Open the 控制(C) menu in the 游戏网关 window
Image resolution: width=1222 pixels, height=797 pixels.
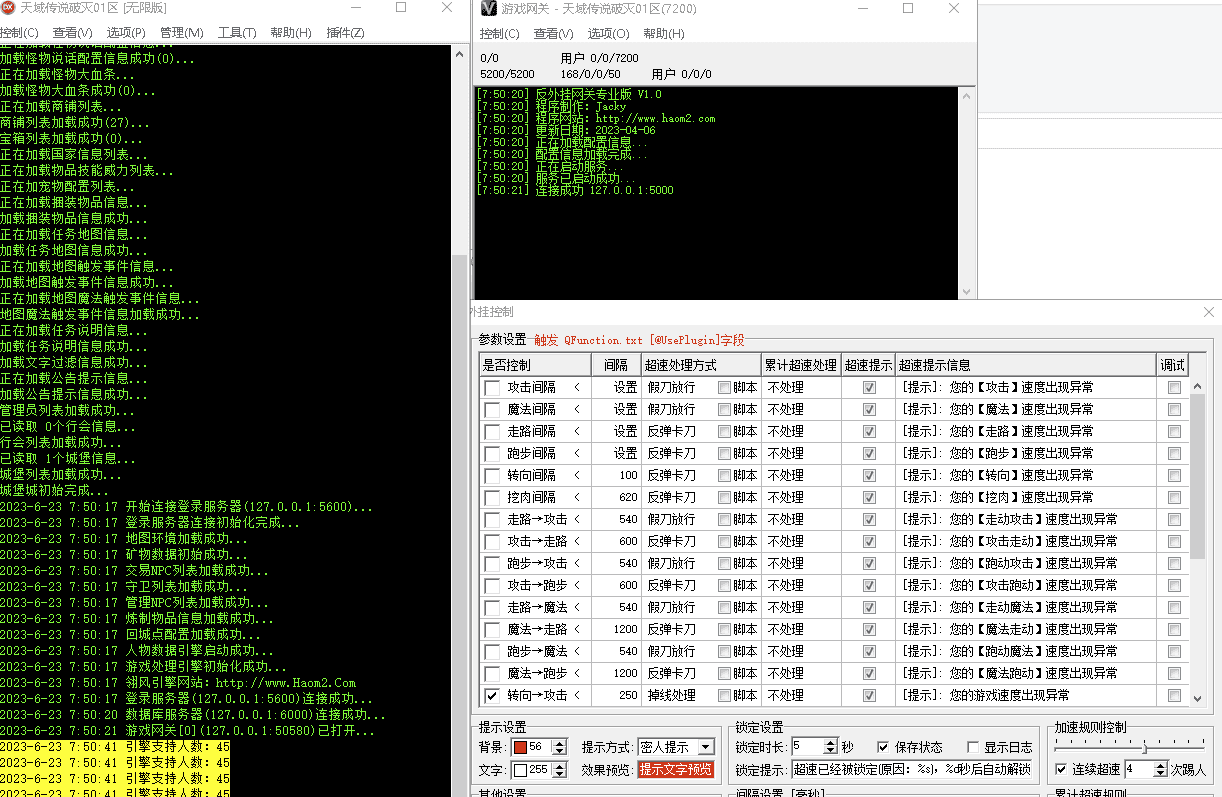tap(499, 33)
